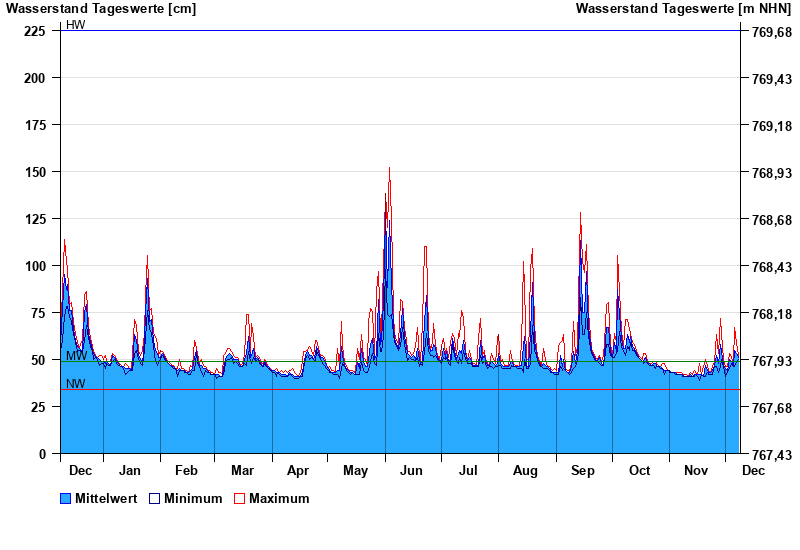Select the Minimum legend text
The height and width of the screenshot is (550, 800).
[193, 499]
